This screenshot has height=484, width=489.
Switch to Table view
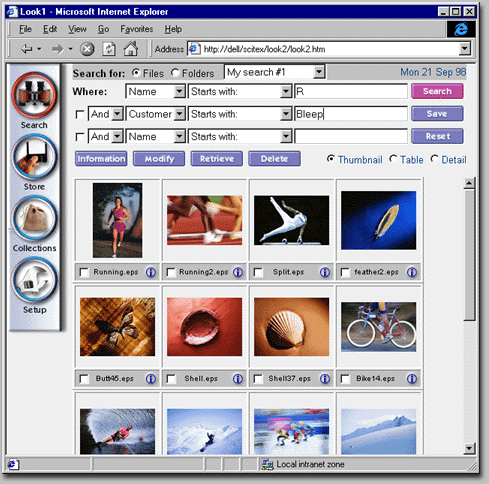[393, 159]
